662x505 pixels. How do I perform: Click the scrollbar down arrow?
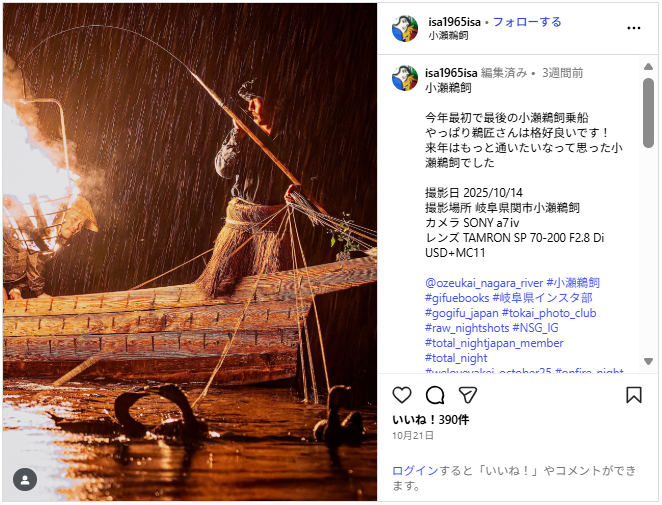click(648, 361)
